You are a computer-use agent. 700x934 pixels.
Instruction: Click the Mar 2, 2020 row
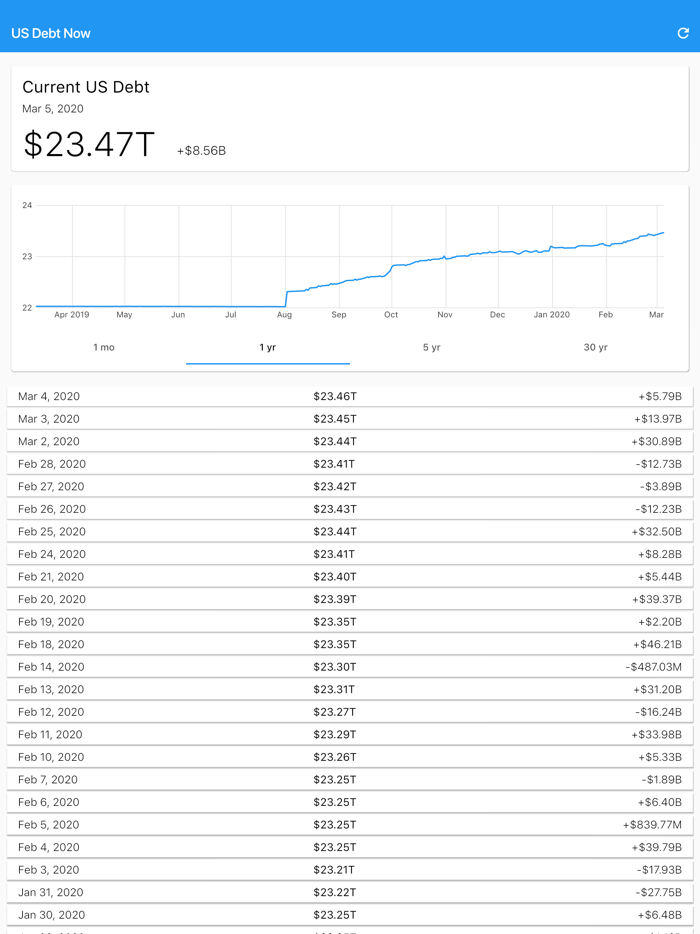pyautogui.click(x=350, y=441)
